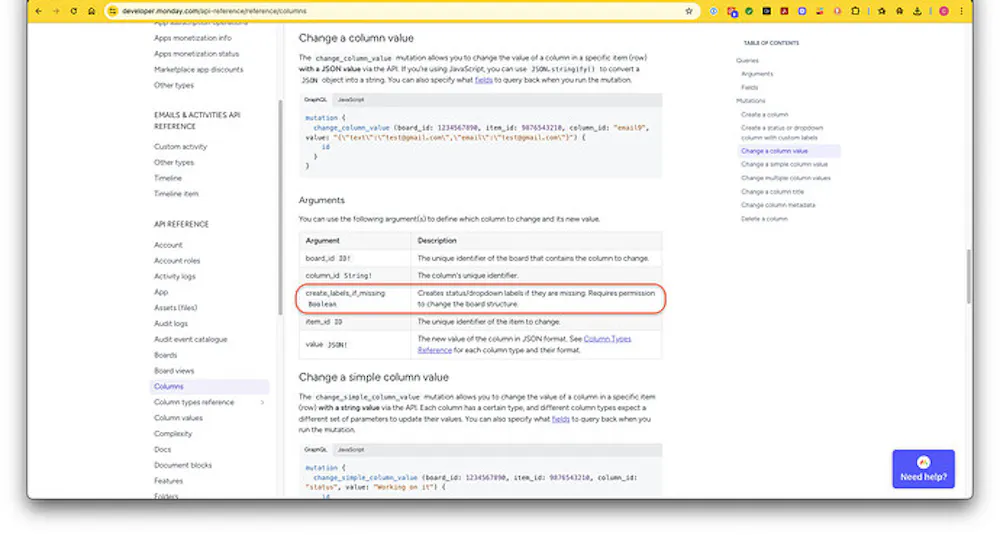
Task: Select GraphQL tab in change_simple_column_value example
Action: click(x=316, y=450)
